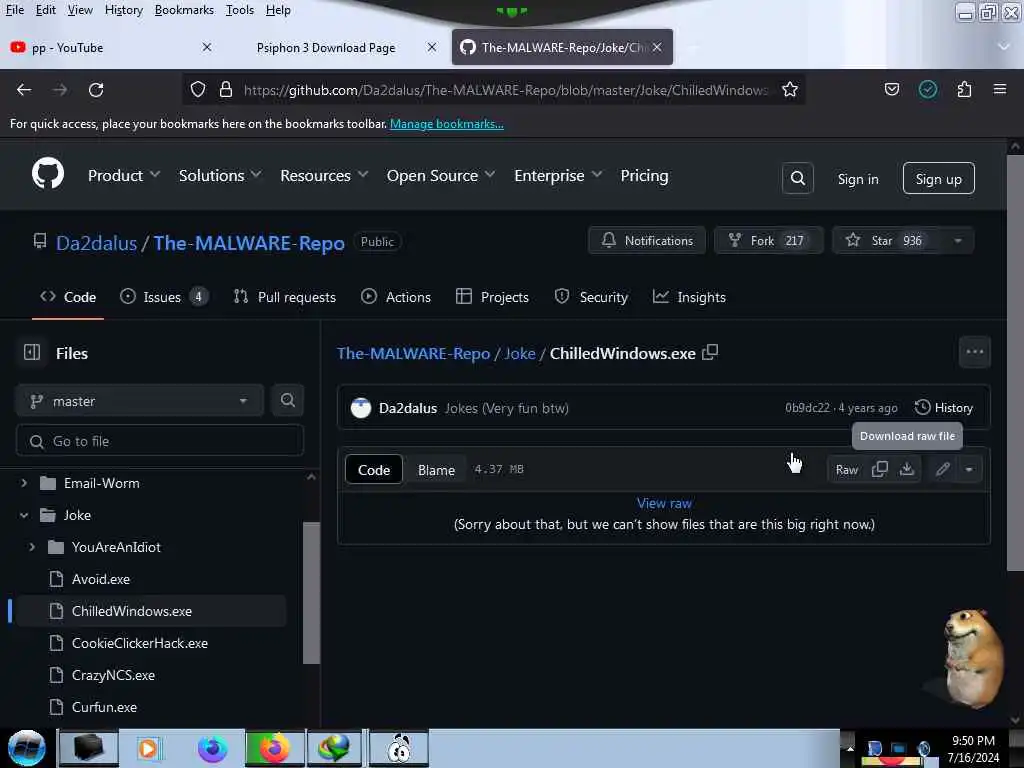Screen dimensions: 1024x768
Task: Open the Star lists dropdown arrow
Action: (x=957, y=240)
